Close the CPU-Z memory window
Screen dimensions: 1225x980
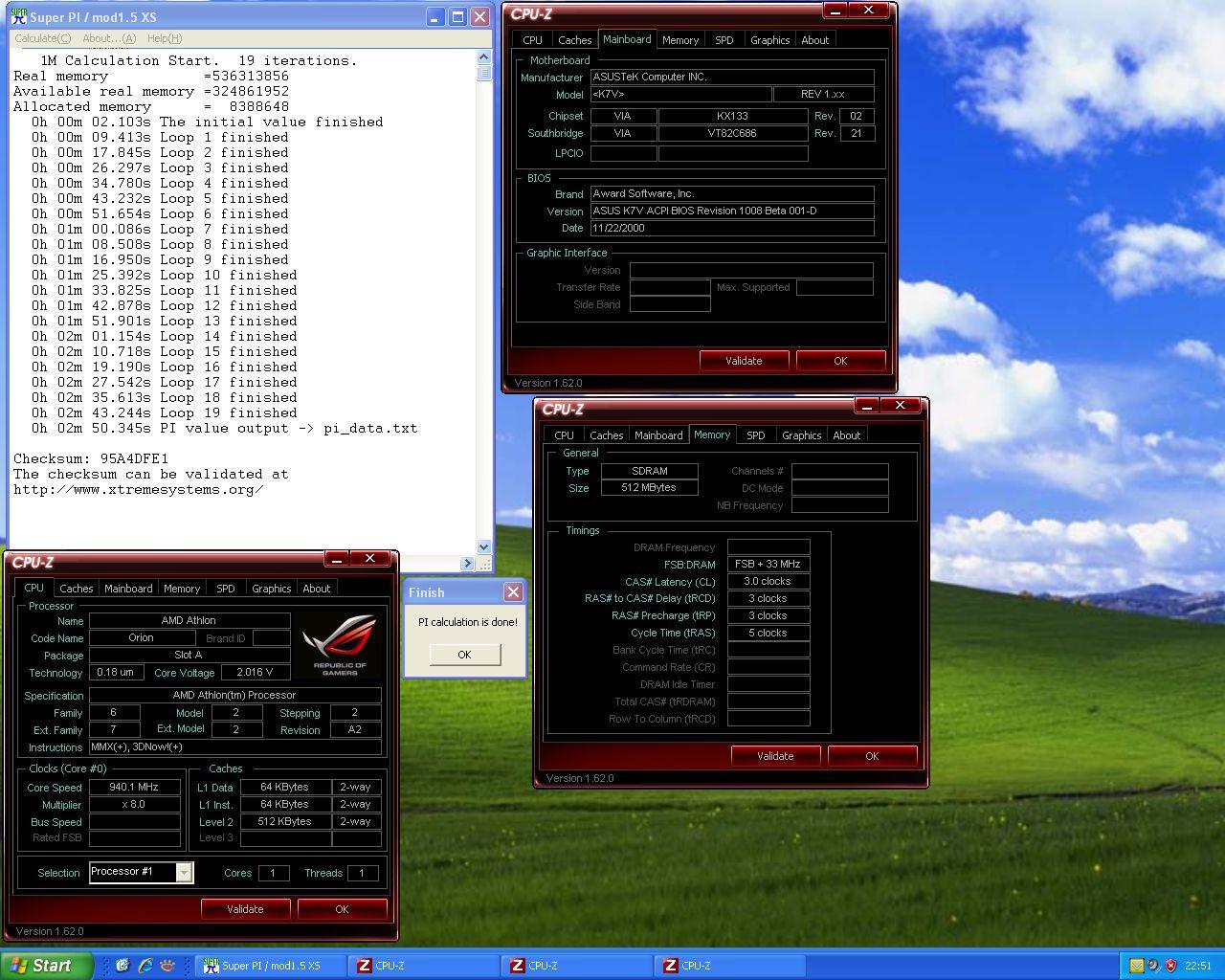900,406
